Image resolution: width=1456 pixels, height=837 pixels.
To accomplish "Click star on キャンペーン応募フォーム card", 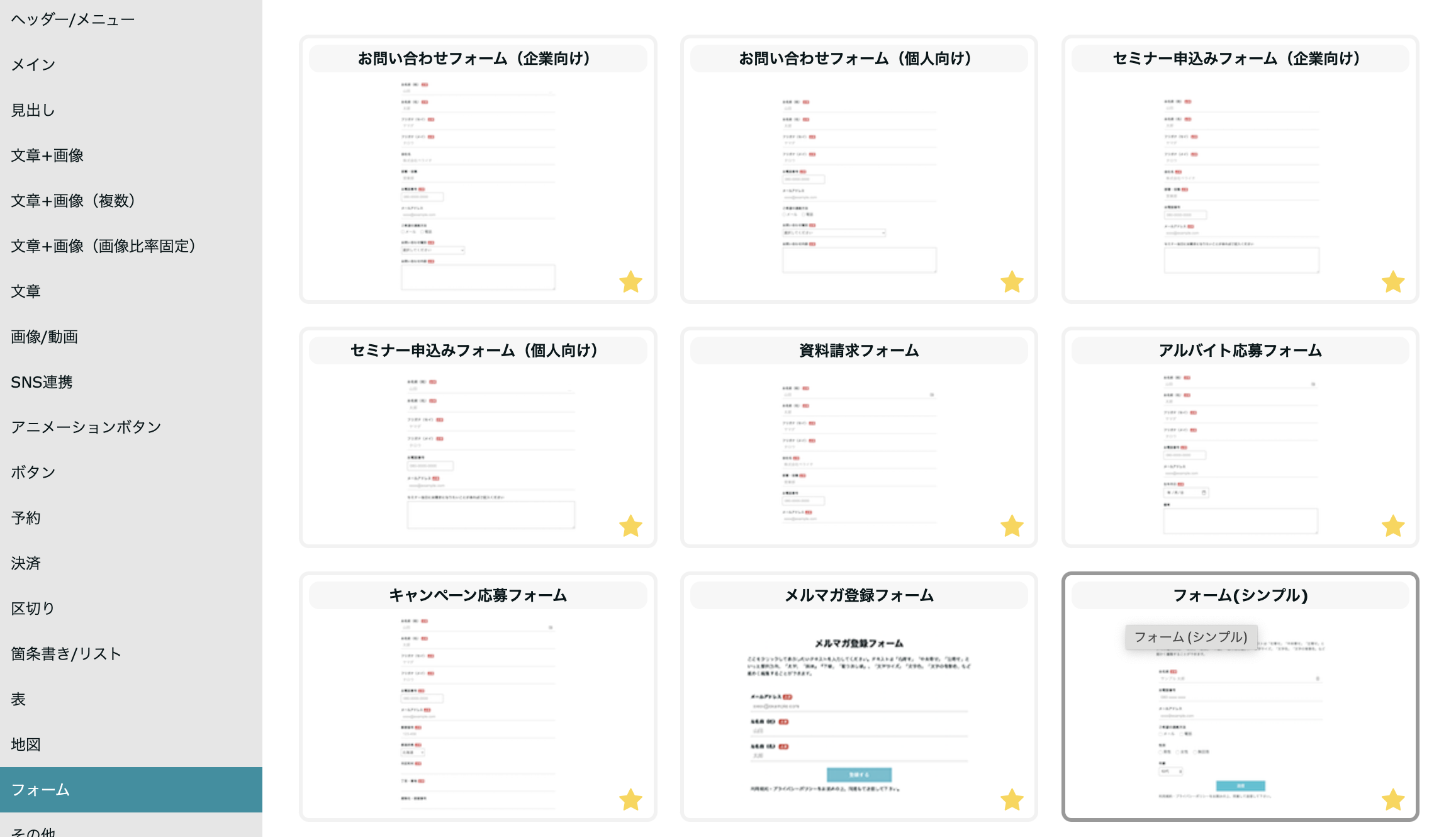I will point(630,800).
